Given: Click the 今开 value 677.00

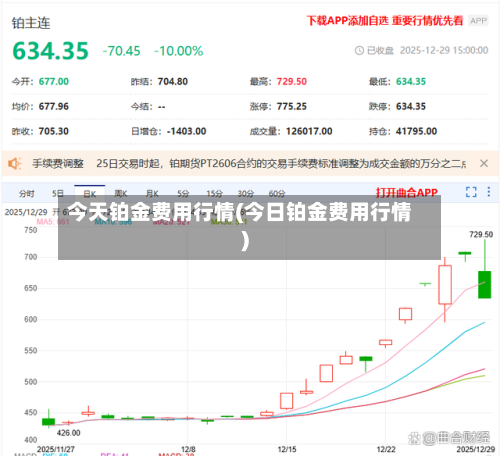Looking at the screenshot, I should point(54,82).
